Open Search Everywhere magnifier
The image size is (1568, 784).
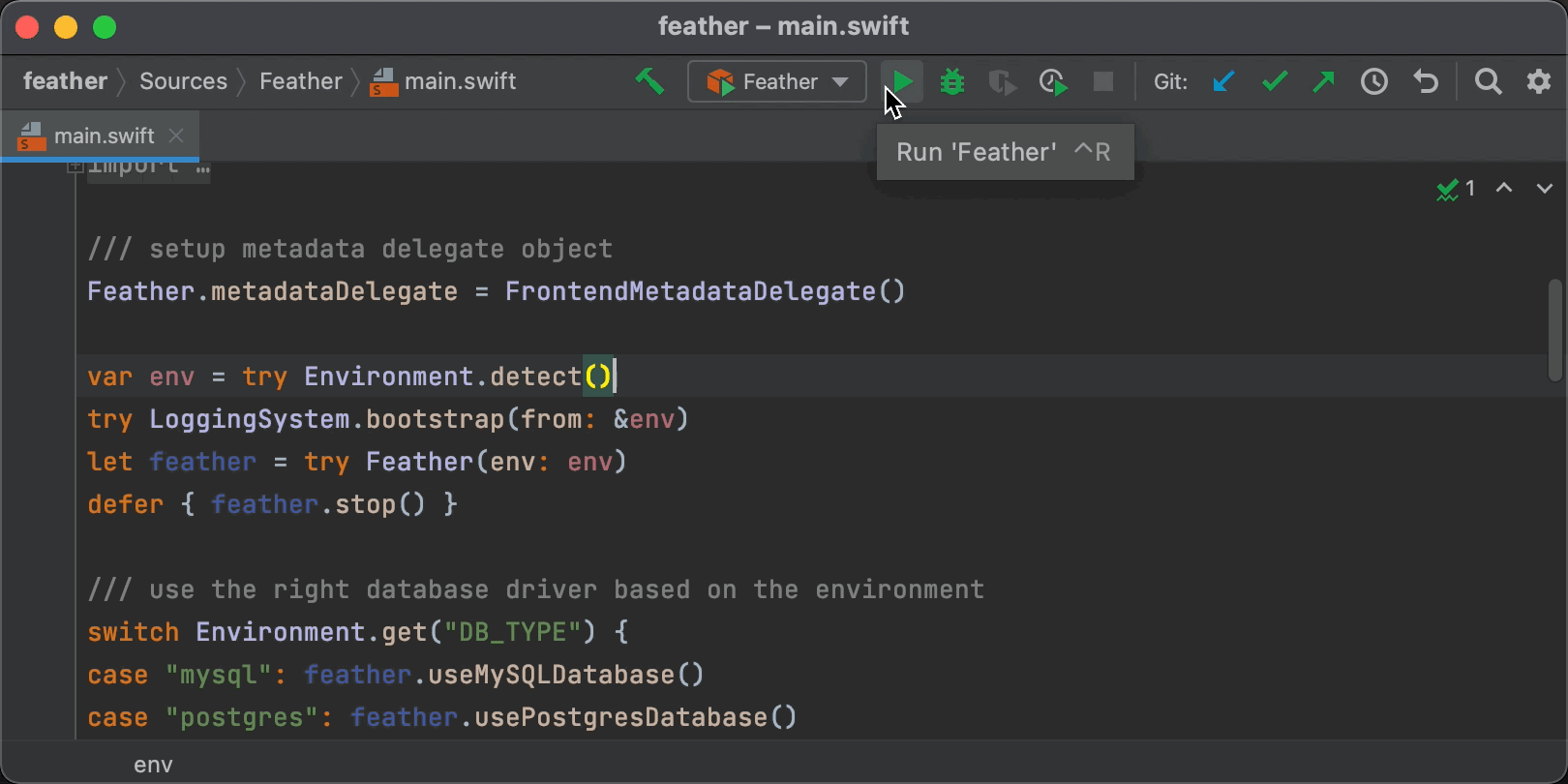[x=1489, y=81]
